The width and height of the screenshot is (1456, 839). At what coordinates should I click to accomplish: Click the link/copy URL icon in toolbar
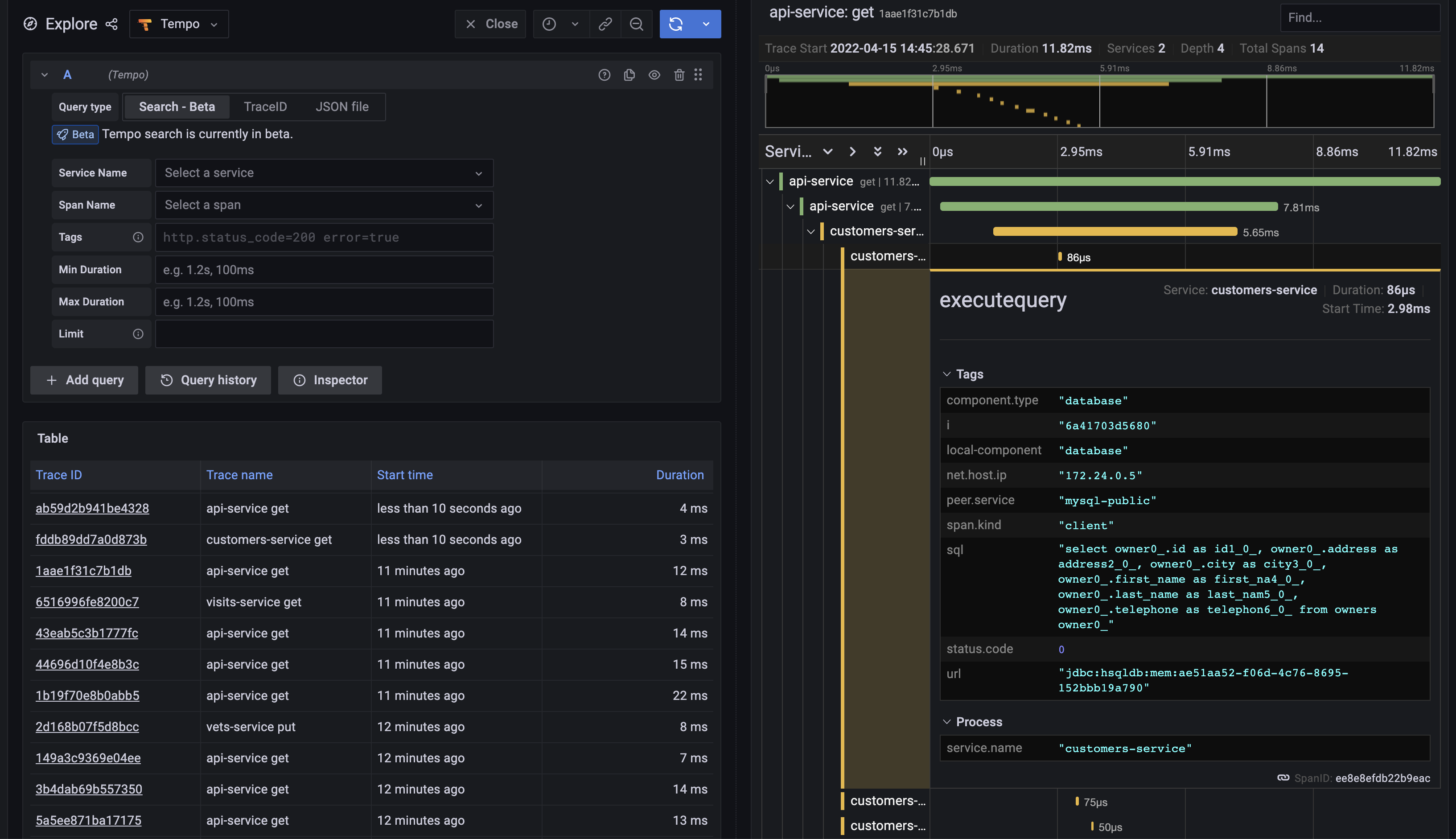(605, 24)
